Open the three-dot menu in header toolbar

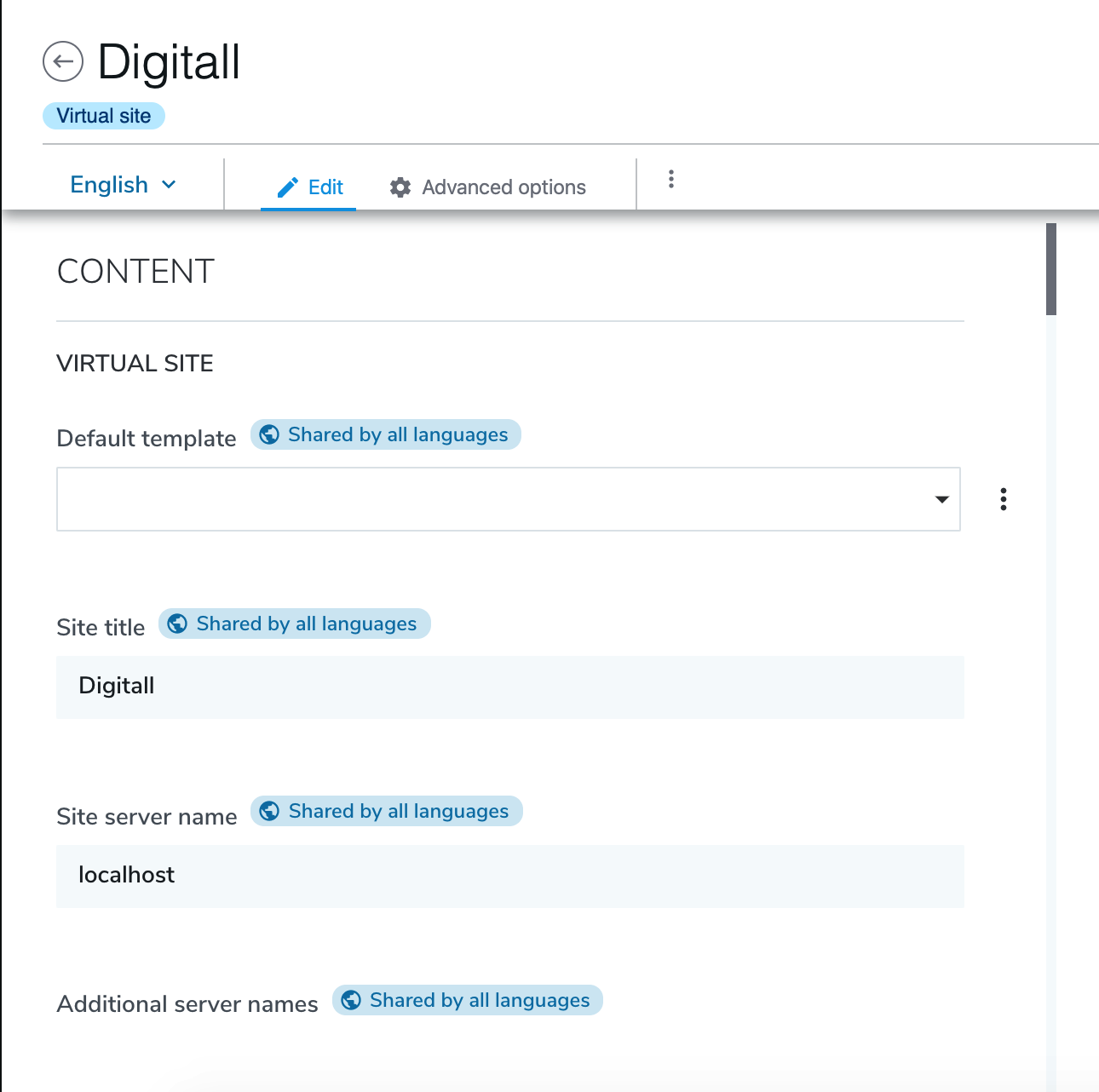click(671, 179)
